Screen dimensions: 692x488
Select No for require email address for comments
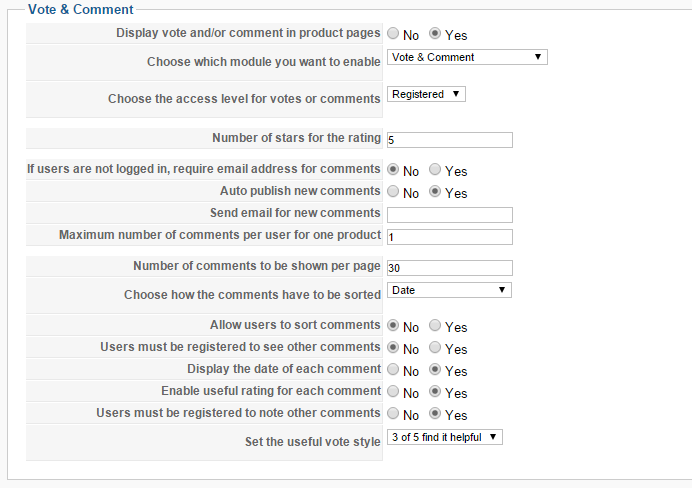pos(393,170)
